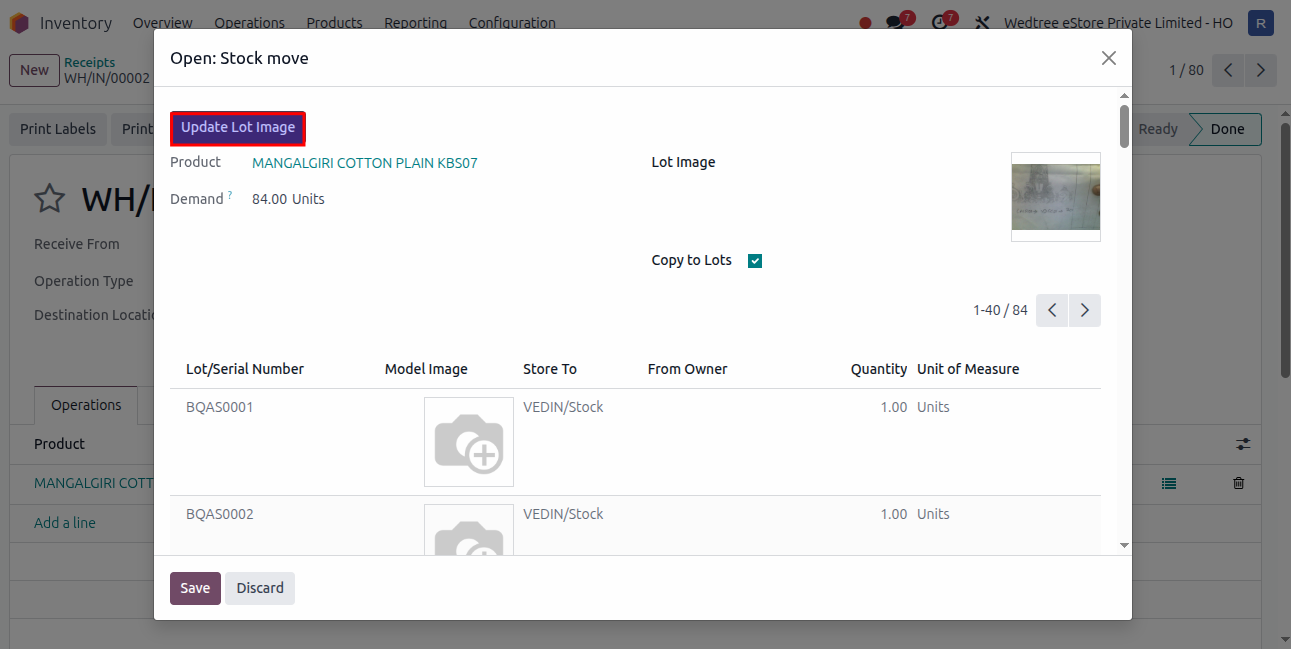Delete product line with trash icon
The height and width of the screenshot is (649, 1291).
[1239, 483]
